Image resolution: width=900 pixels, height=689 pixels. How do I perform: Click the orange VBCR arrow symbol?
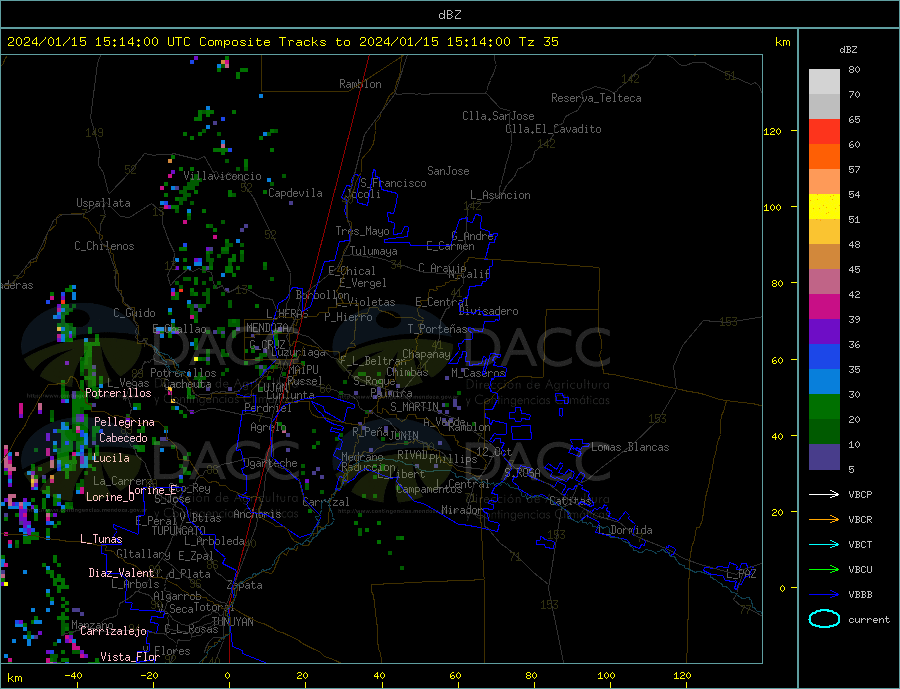click(x=824, y=520)
